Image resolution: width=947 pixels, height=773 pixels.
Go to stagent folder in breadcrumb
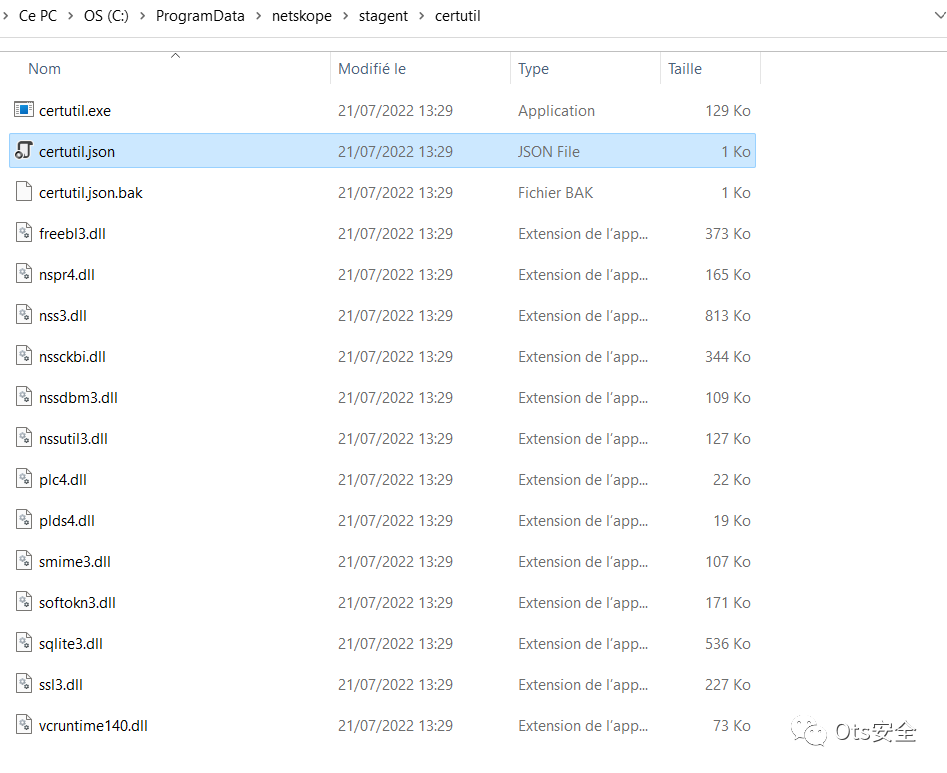tap(383, 16)
